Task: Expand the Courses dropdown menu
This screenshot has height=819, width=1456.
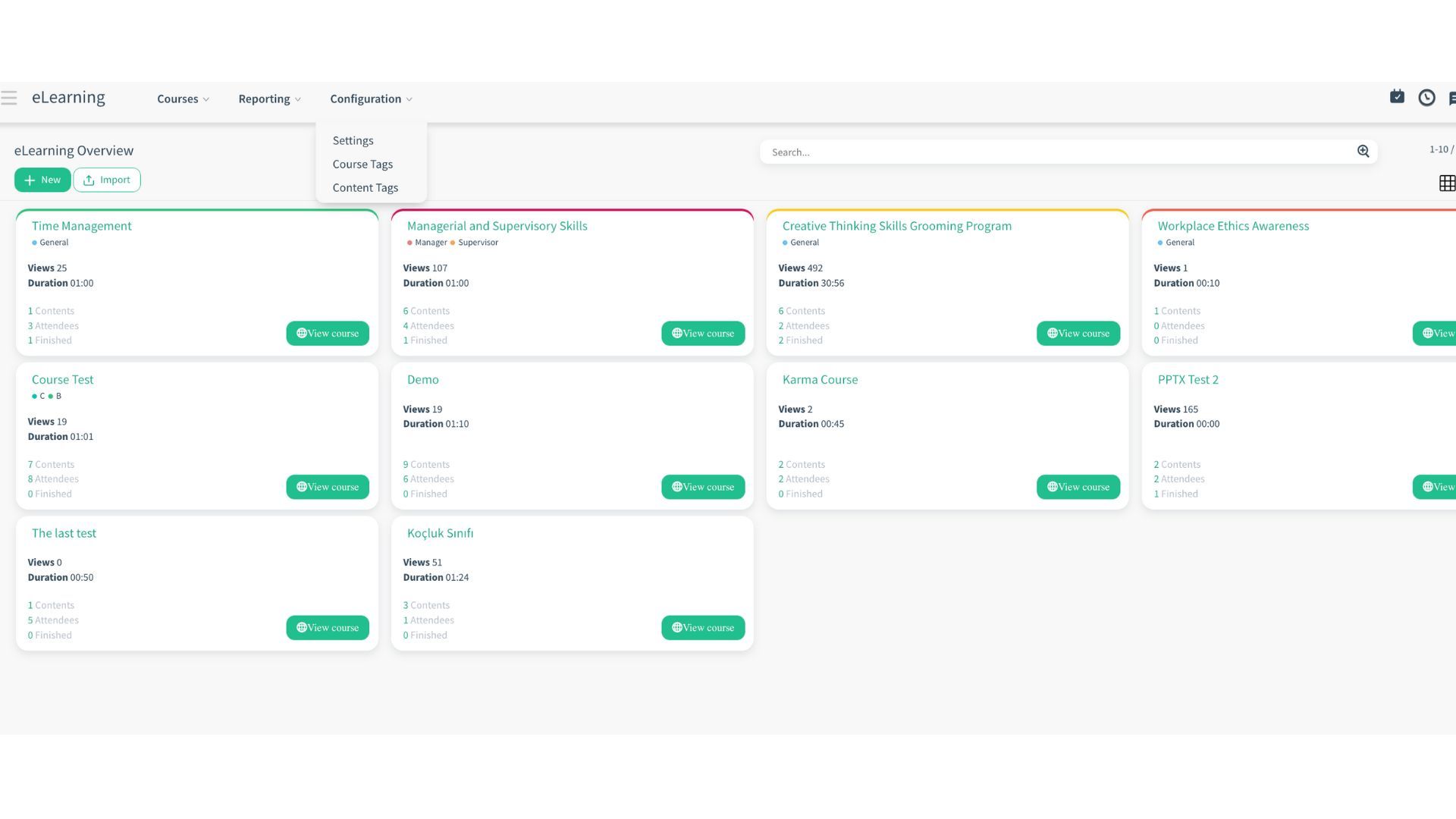Action: pos(183,98)
